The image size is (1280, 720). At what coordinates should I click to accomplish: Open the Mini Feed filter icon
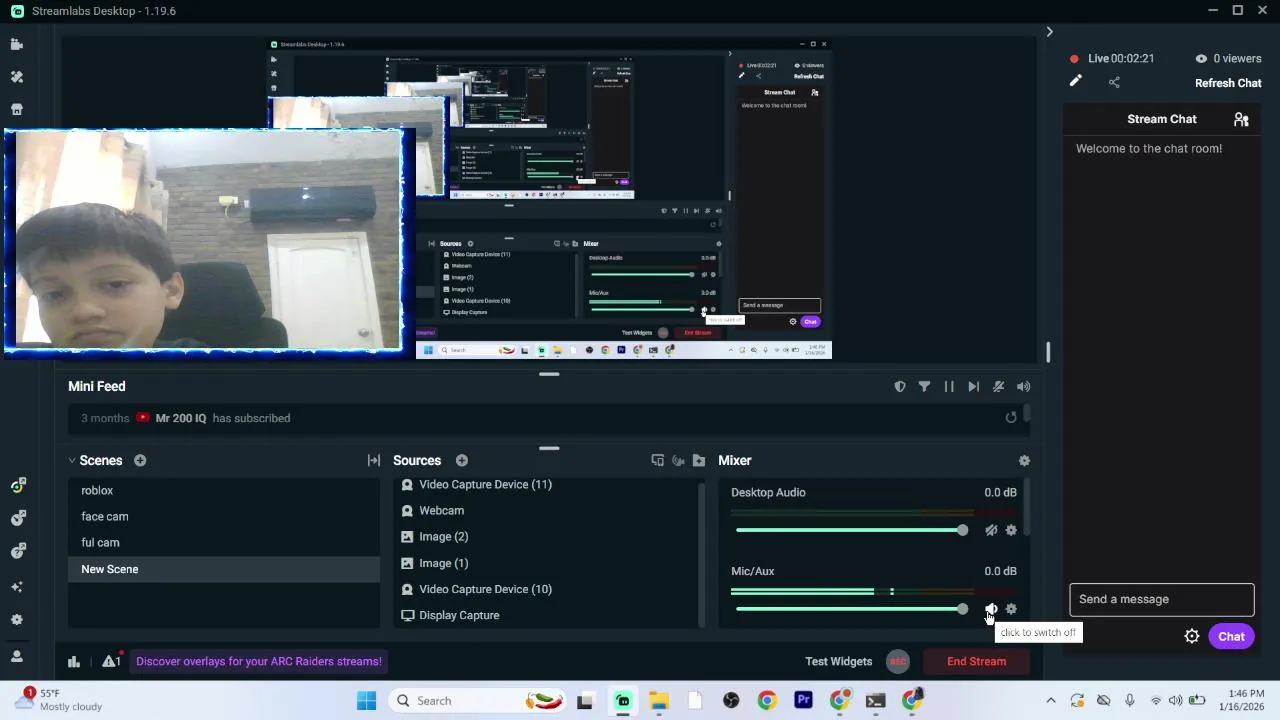(x=924, y=386)
